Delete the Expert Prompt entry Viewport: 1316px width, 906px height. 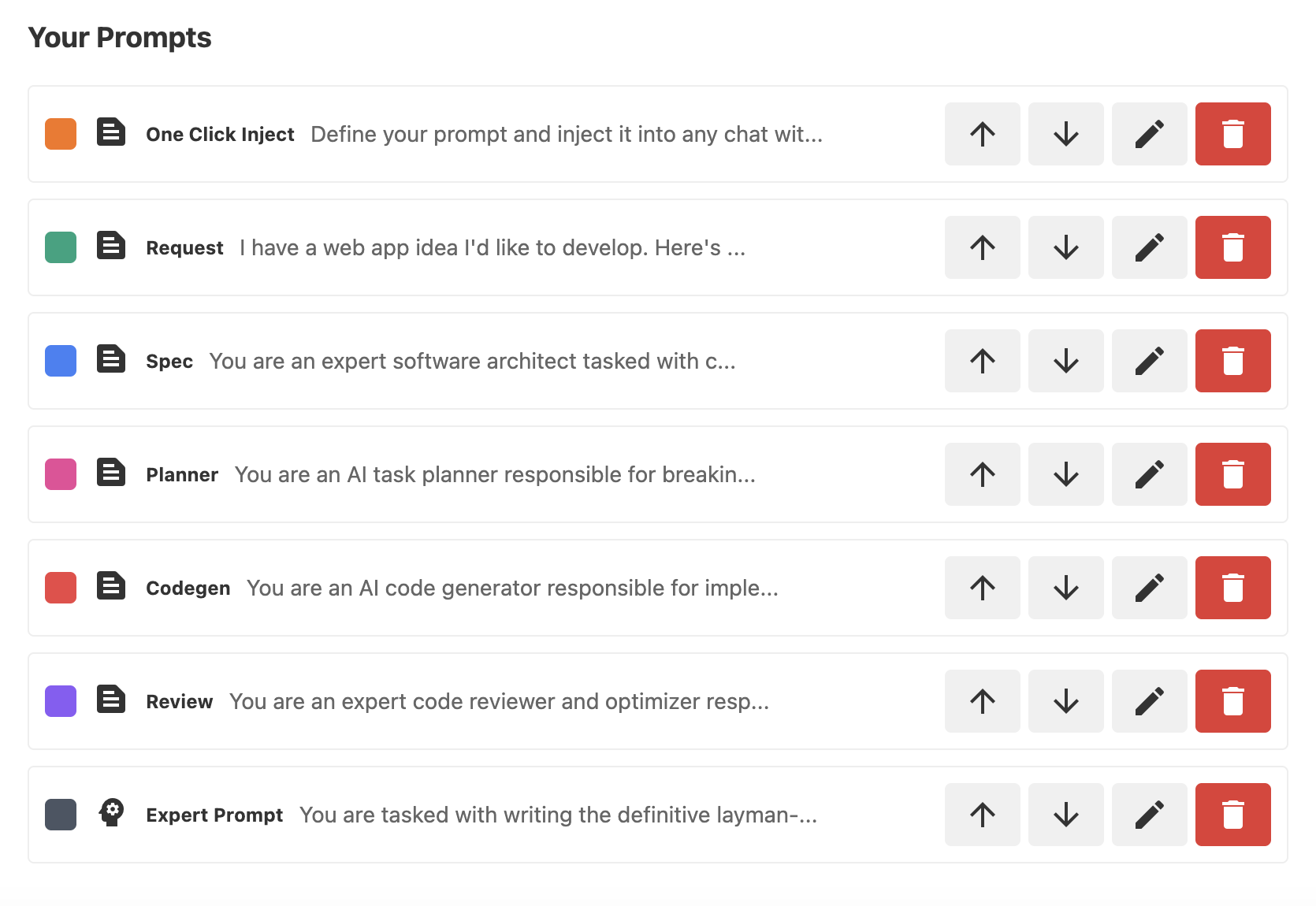1232,815
